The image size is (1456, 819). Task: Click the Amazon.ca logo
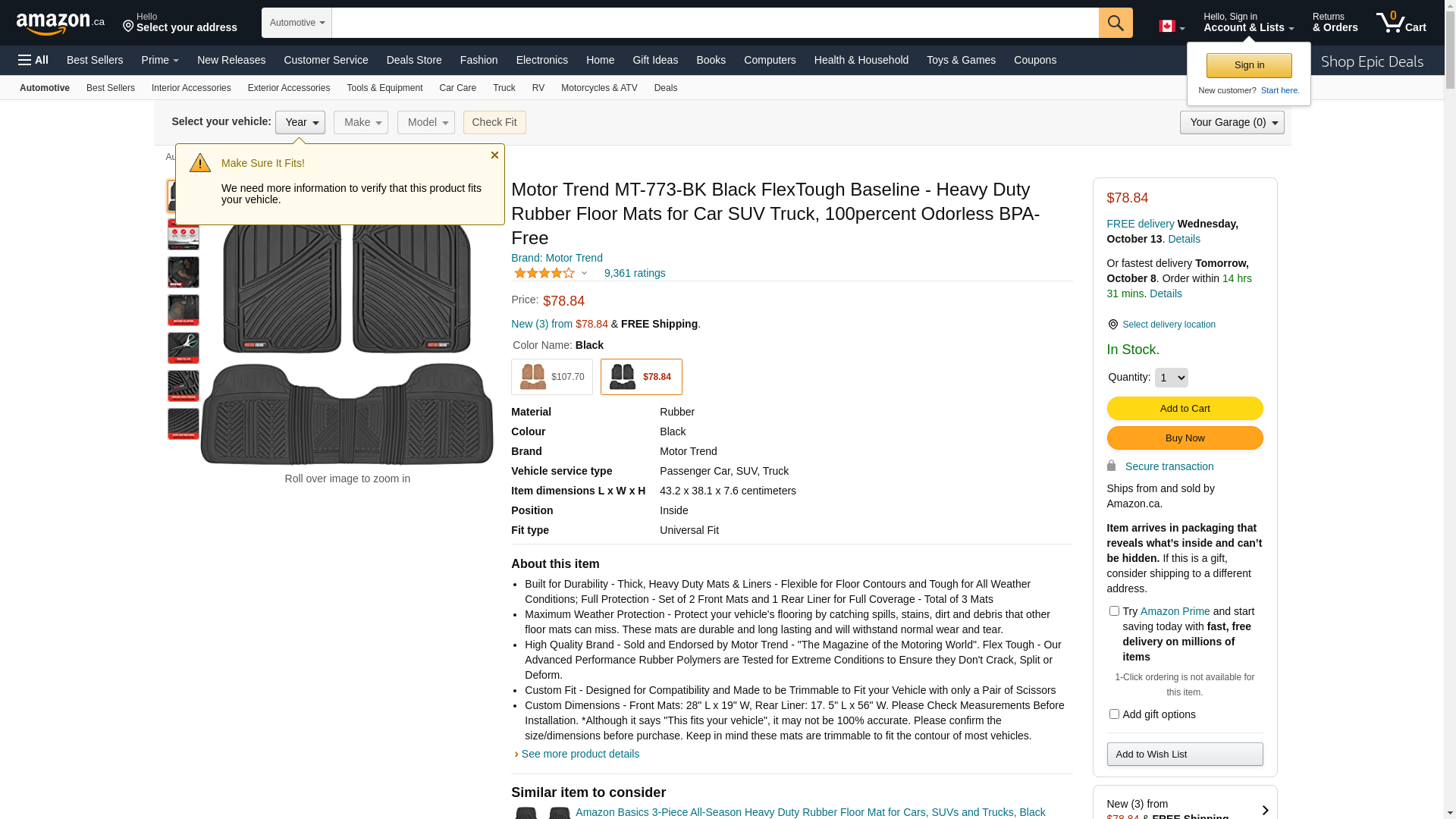(x=60, y=24)
